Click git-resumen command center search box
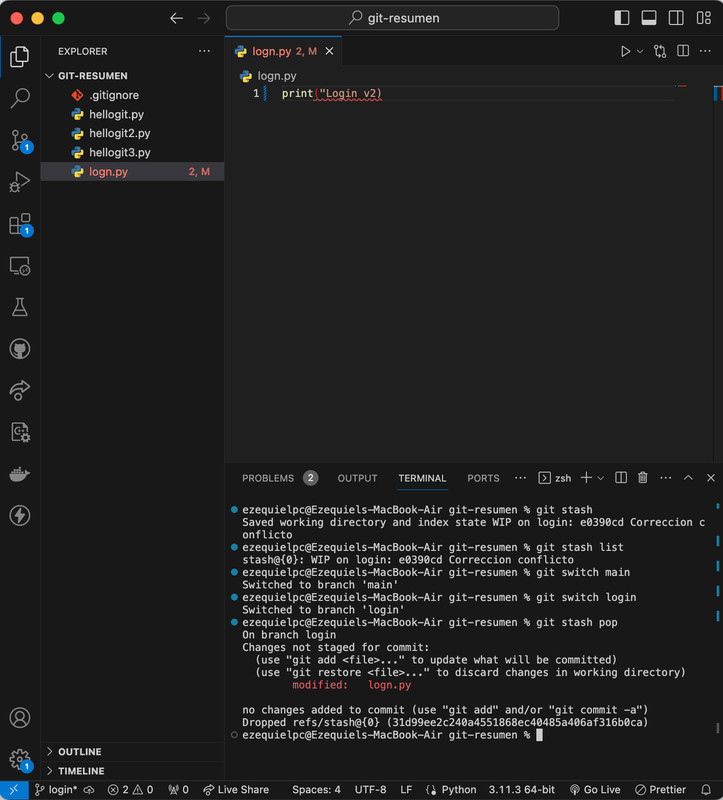Viewport: 723px width, 800px height. pos(392,18)
